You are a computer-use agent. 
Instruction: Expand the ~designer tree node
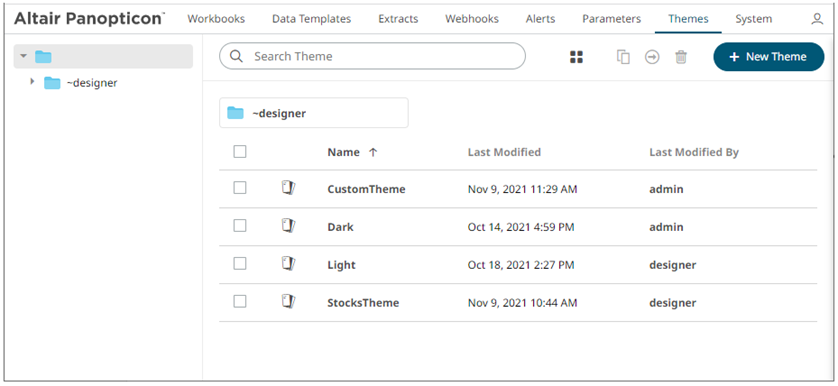(32, 82)
